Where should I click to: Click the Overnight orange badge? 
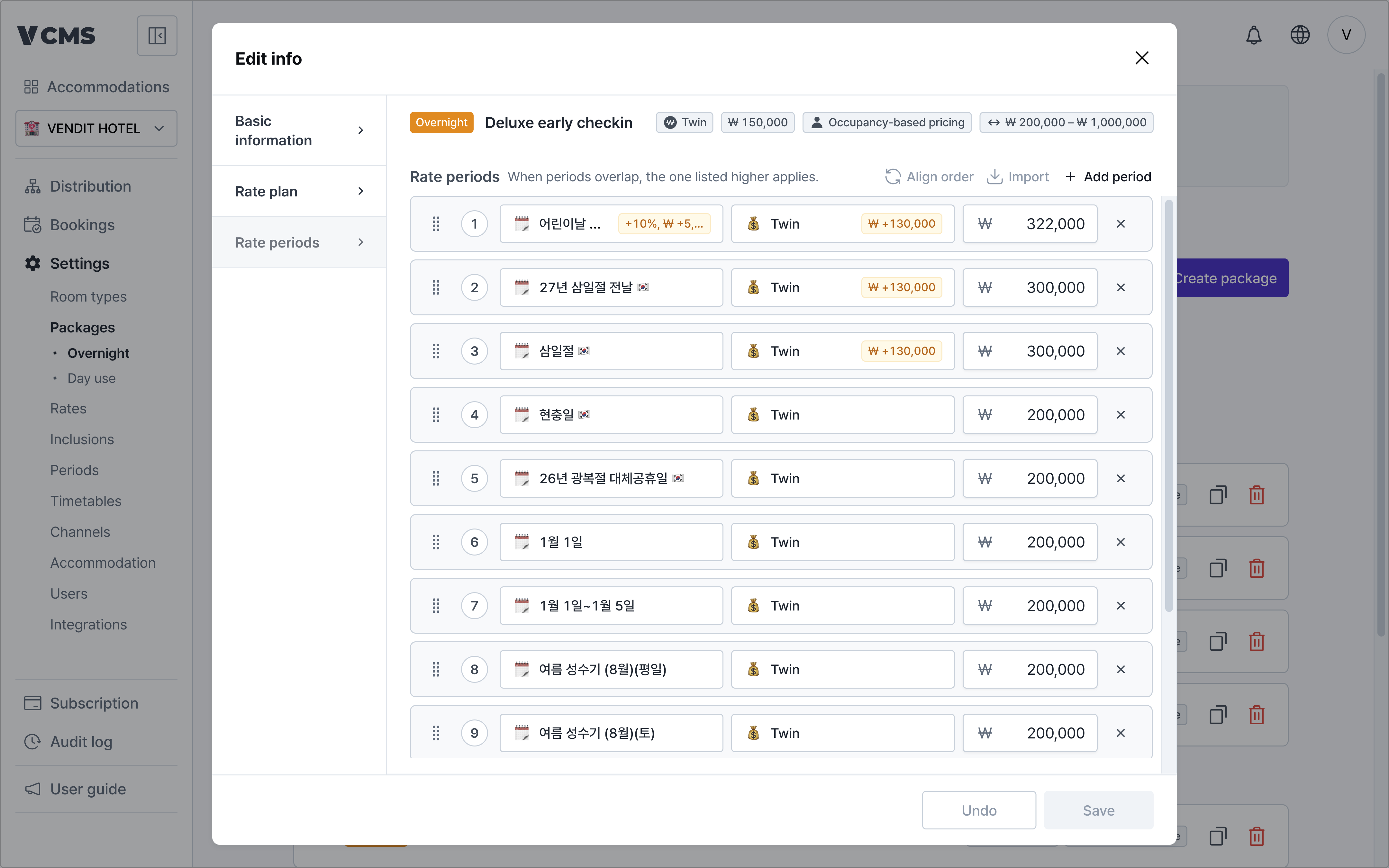coord(441,122)
